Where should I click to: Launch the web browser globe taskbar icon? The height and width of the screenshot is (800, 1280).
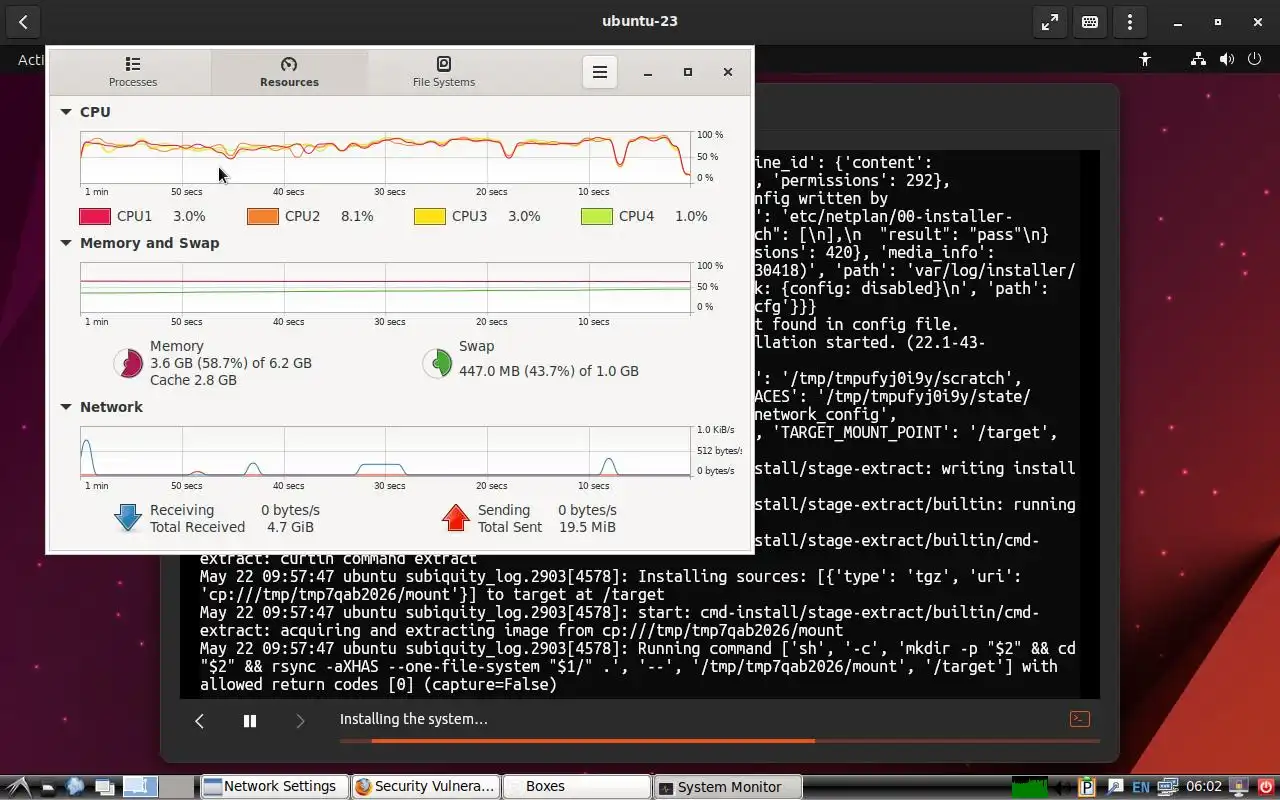tap(75, 787)
